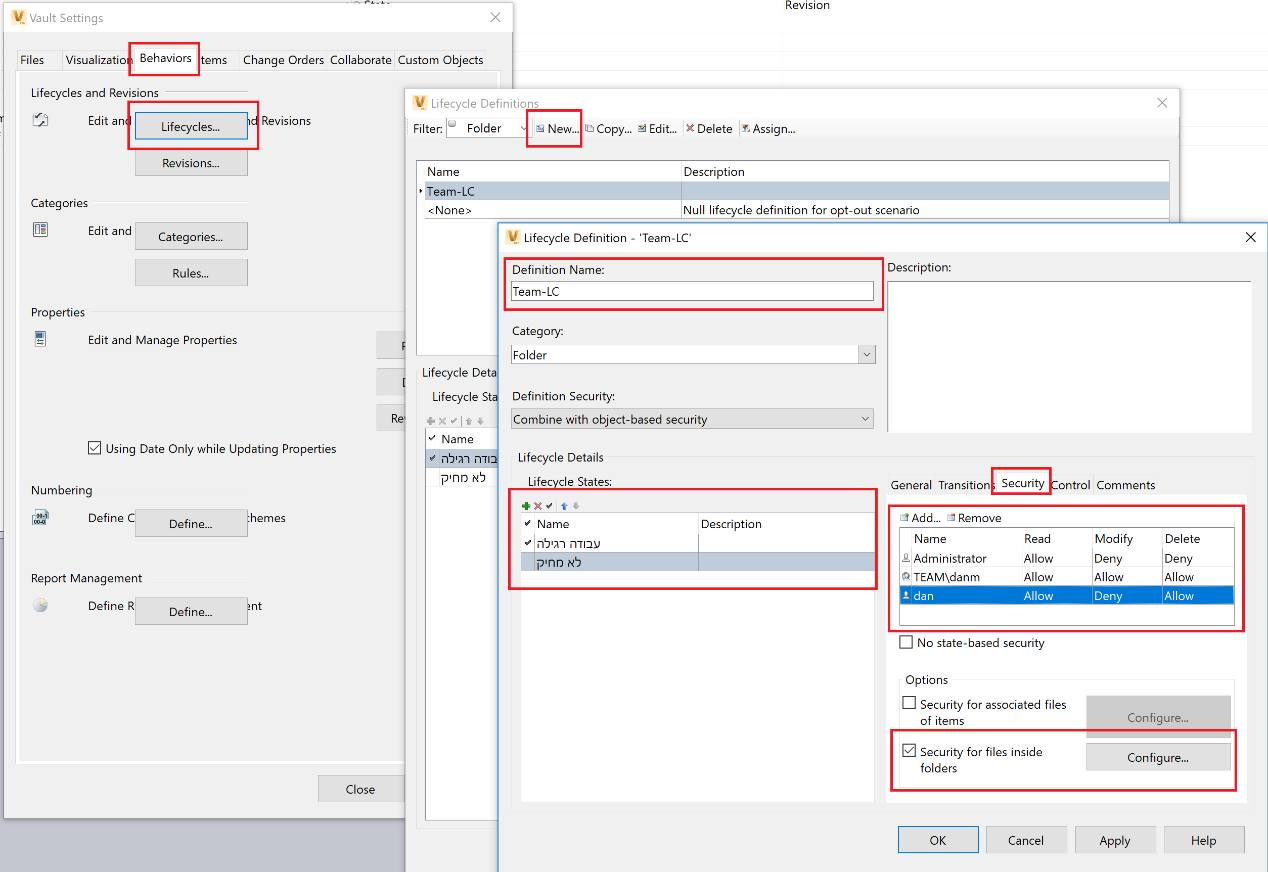Click the blue move-state-up arrow icon
1268x872 pixels.
point(564,507)
